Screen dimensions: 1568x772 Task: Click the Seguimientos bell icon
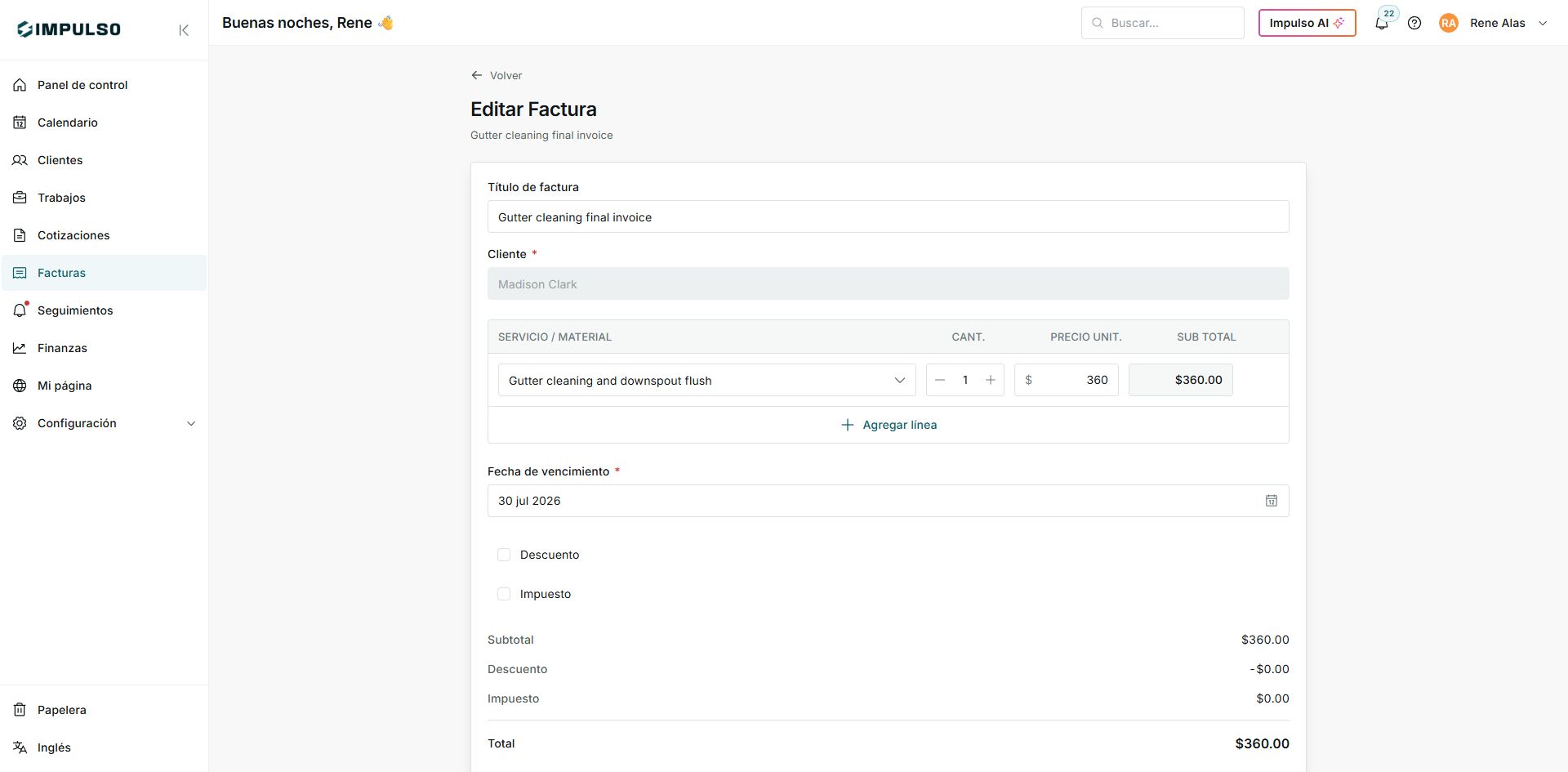[x=20, y=310]
